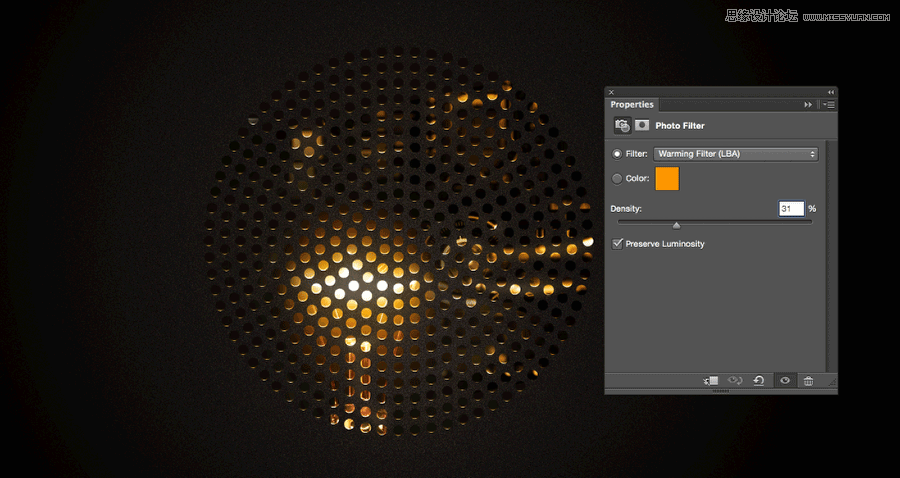Click the view previous state icon
This screenshot has width=900, height=478.
click(x=735, y=381)
